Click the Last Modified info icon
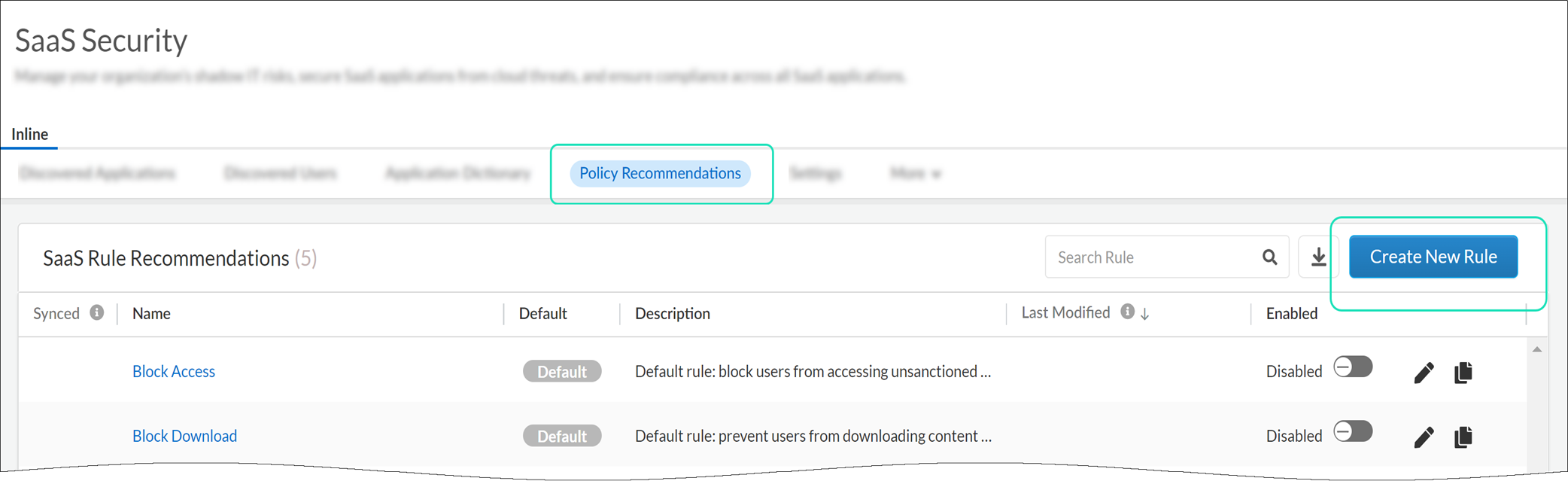1568x481 pixels. [x=1127, y=312]
